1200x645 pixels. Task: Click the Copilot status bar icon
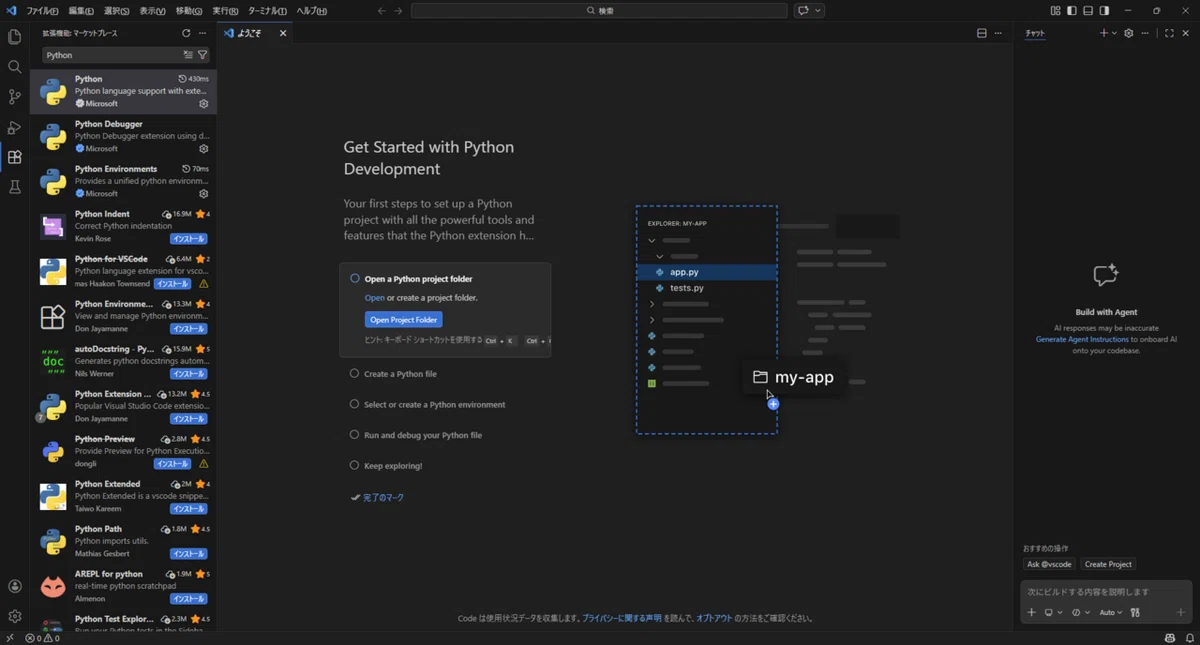1170,638
